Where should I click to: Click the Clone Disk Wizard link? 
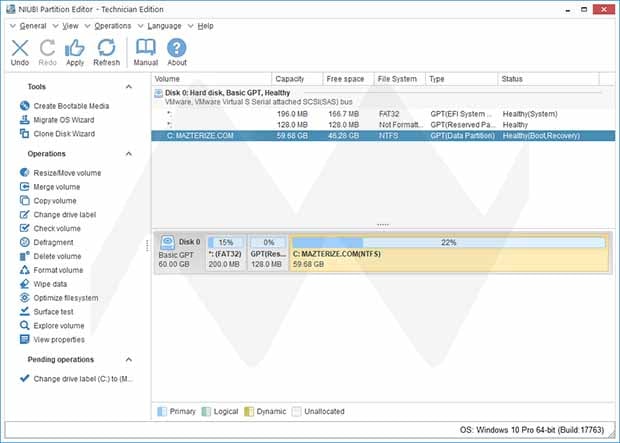click(64, 134)
